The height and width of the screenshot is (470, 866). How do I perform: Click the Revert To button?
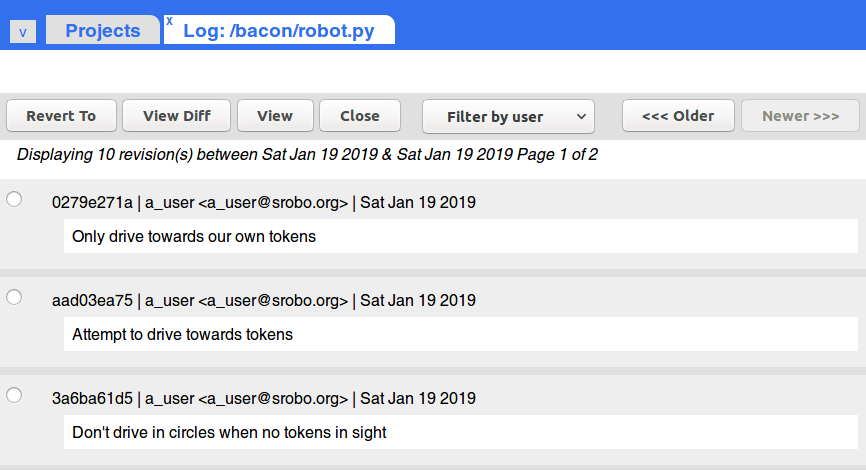coord(61,116)
